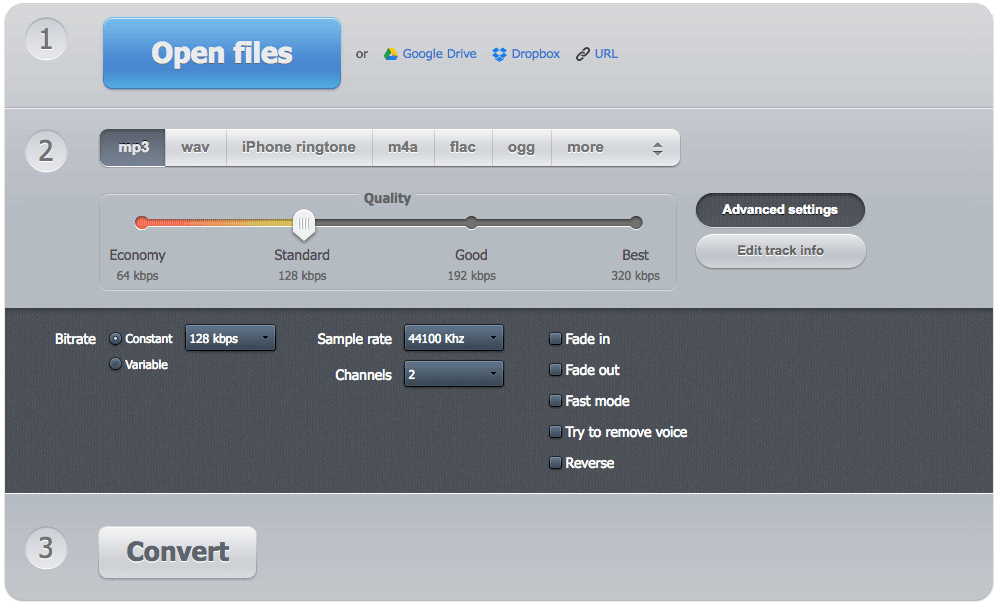
Task: Open the 128 kbps bitrate dropdown
Action: coord(230,338)
